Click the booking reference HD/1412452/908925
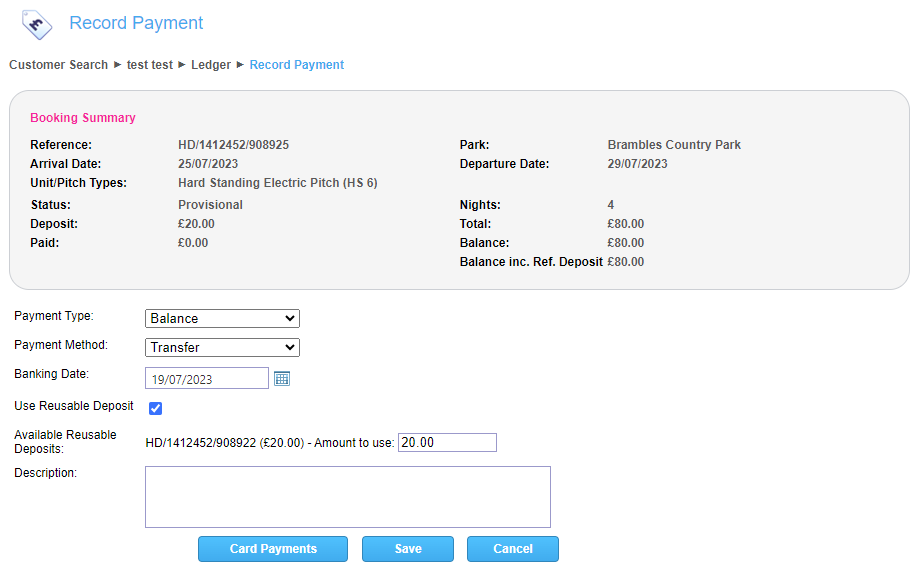This screenshot has width=914, height=580. (x=233, y=145)
